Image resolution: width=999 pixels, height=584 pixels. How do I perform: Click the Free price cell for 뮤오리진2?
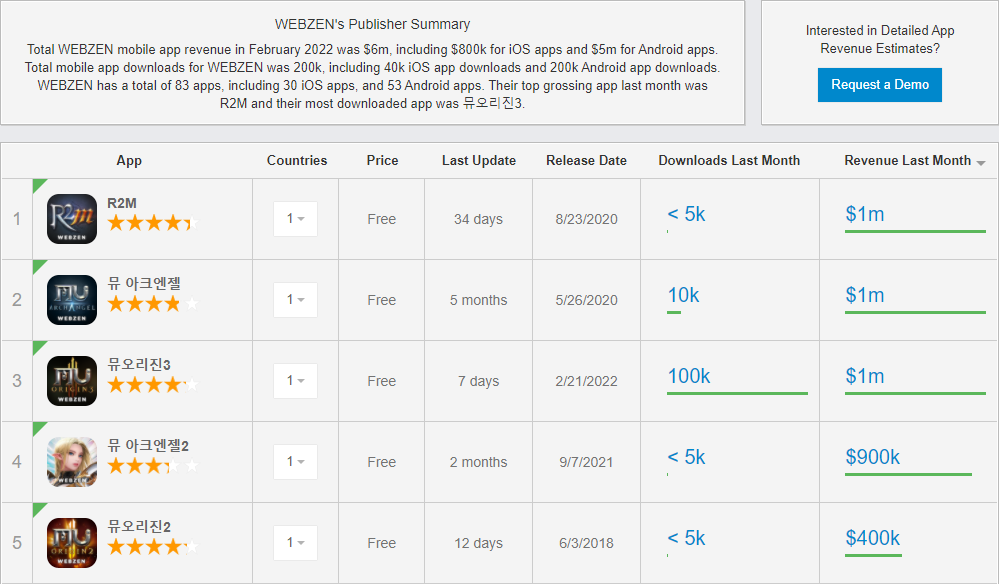point(382,543)
